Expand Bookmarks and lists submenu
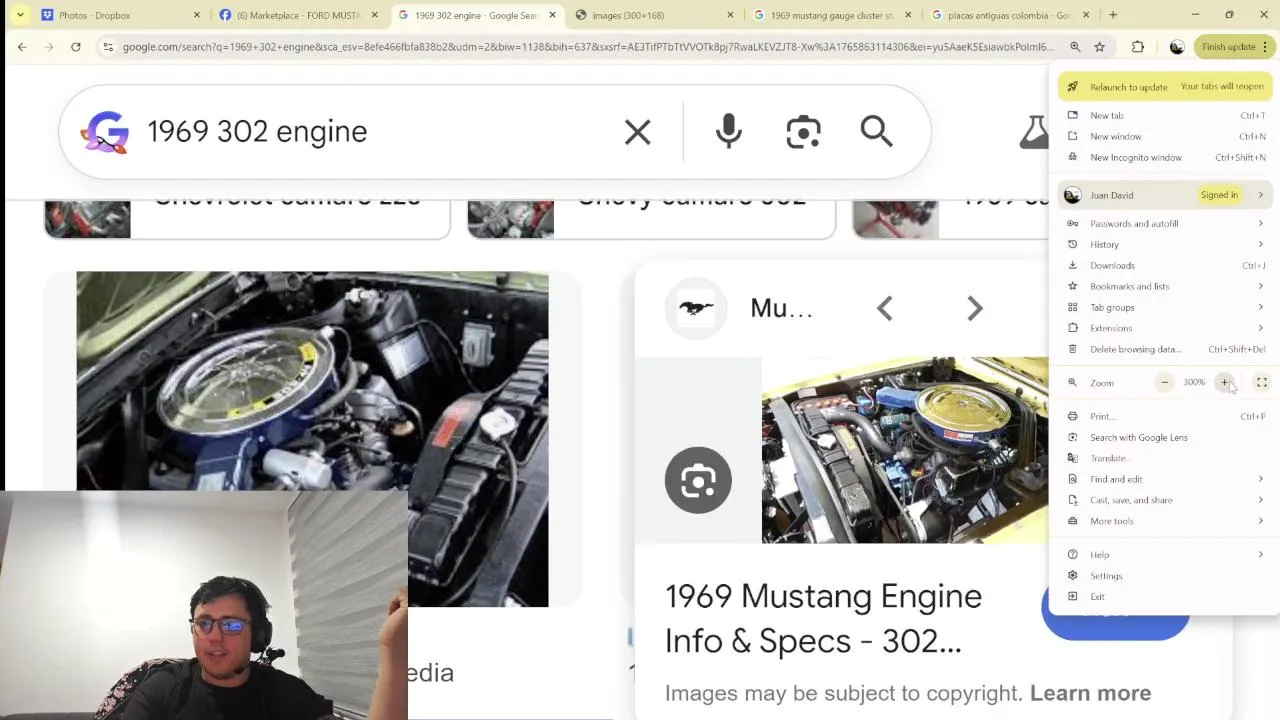This screenshot has width=1280, height=720. pos(1165,286)
